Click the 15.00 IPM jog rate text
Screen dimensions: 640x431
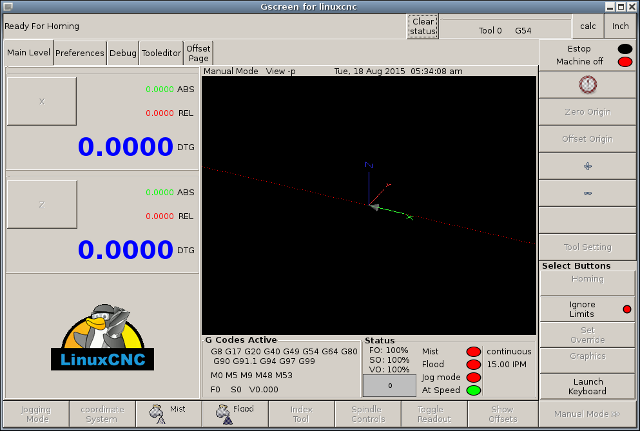(507, 364)
